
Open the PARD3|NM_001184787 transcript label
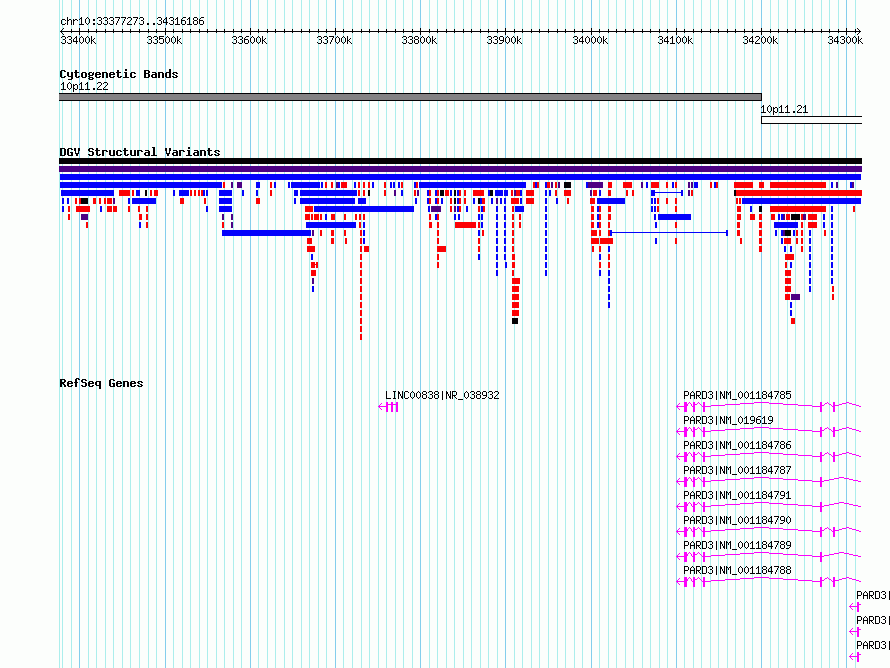pyautogui.click(x=737, y=470)
